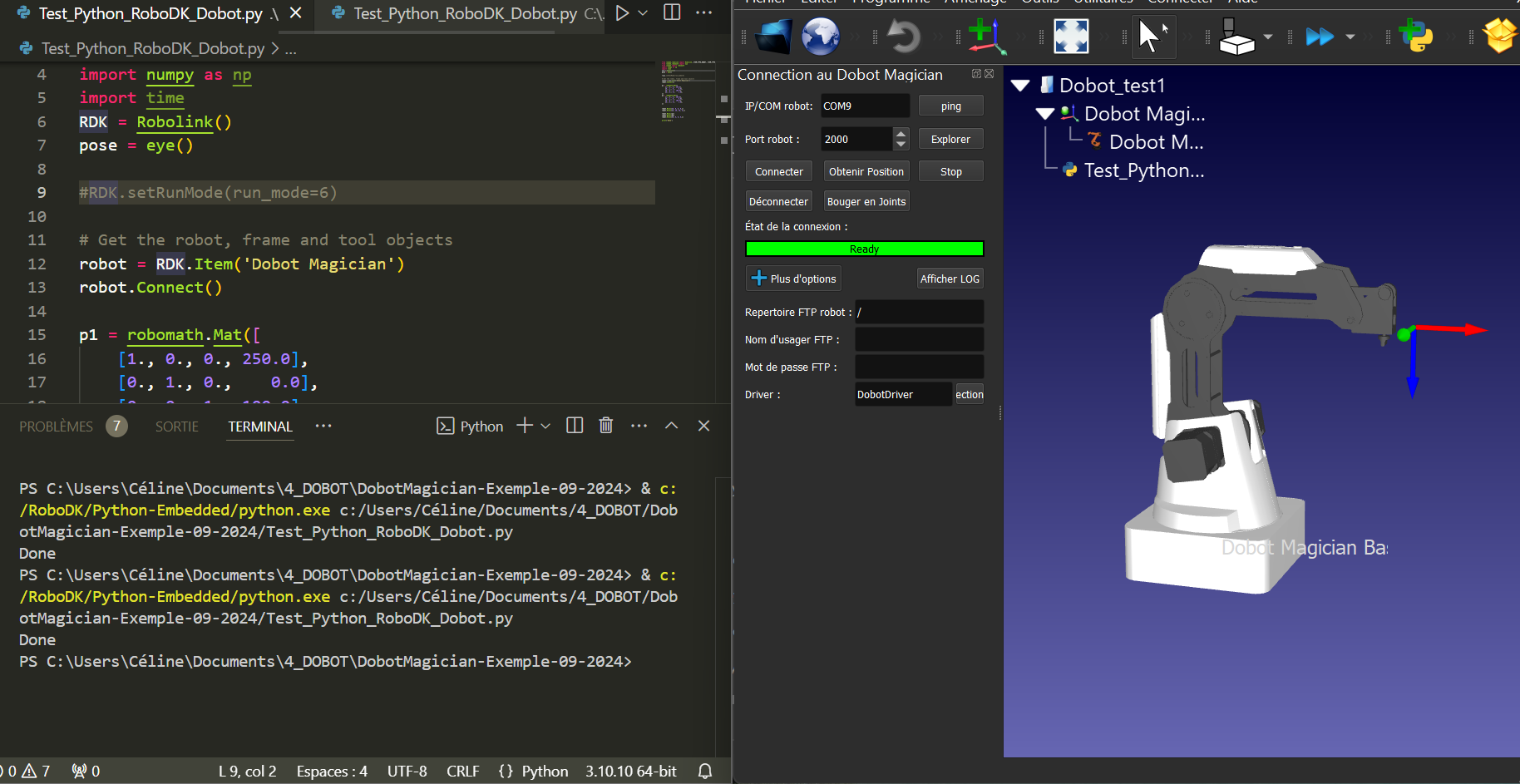Switch to the PROBLÈMES tab
Screen dimensions: 1520x784
[x=57, y=427]
